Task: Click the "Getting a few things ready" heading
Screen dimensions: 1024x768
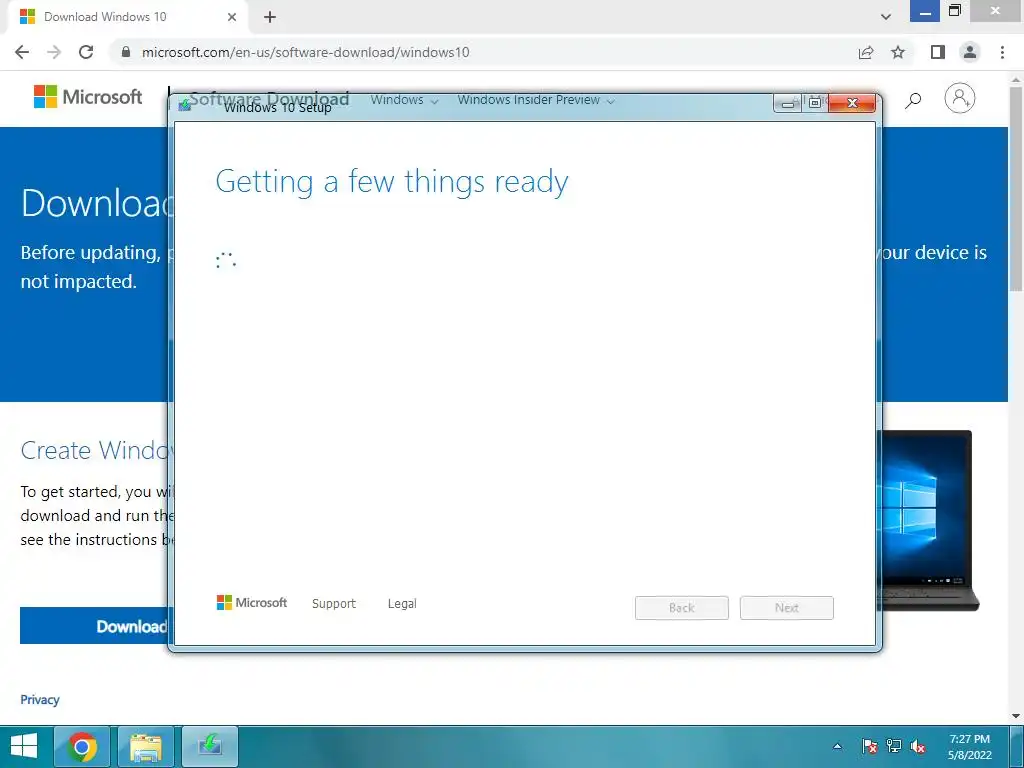Action: 392,182
